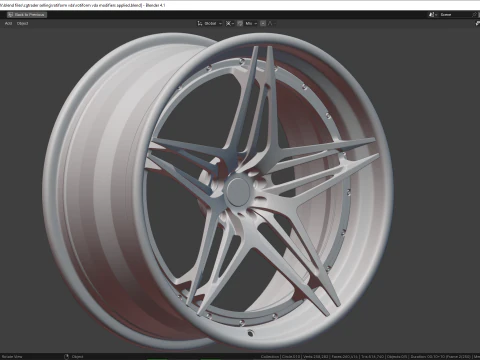Click the Tris count in status bar
480x360 pixels.
(x=373, y=357)
